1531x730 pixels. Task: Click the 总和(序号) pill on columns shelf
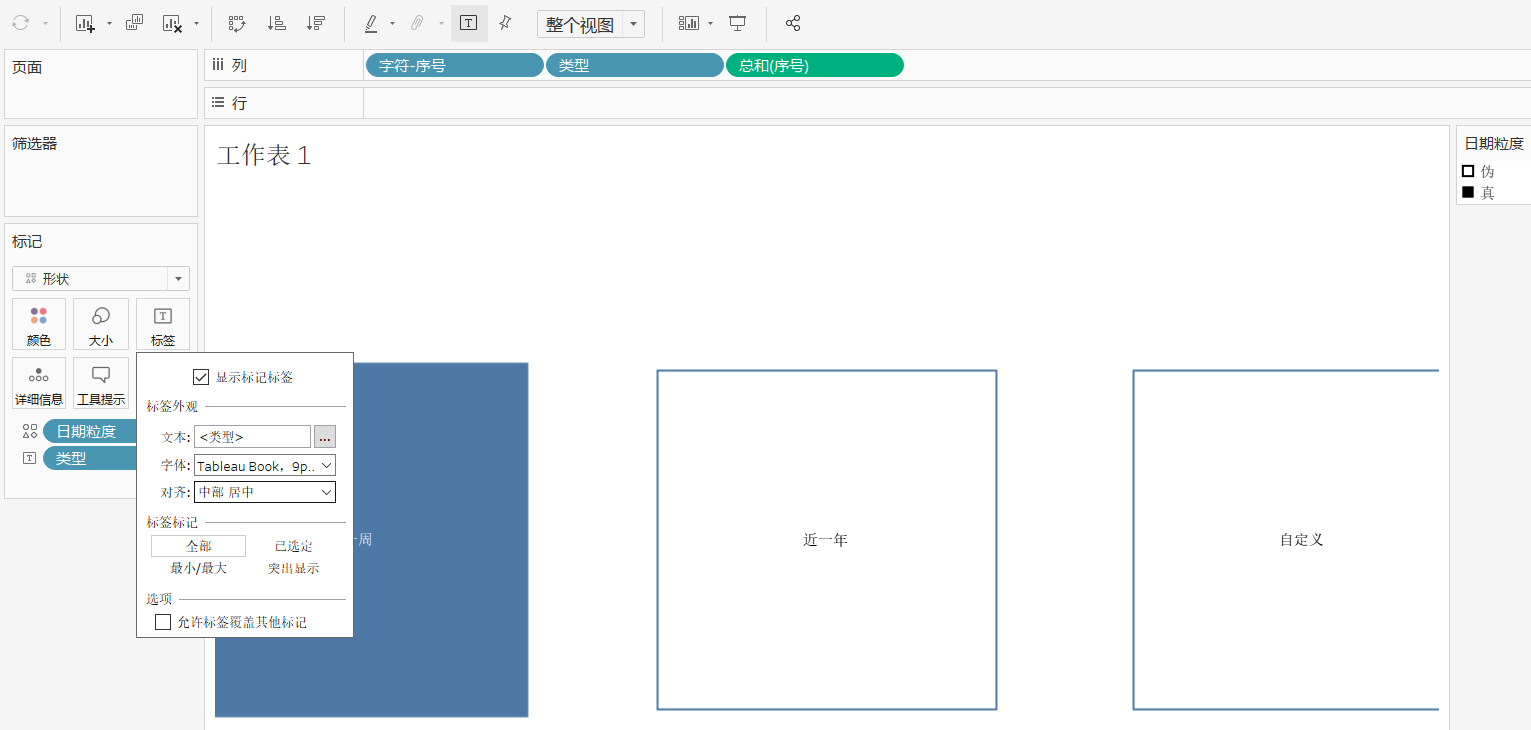(814, 66)
